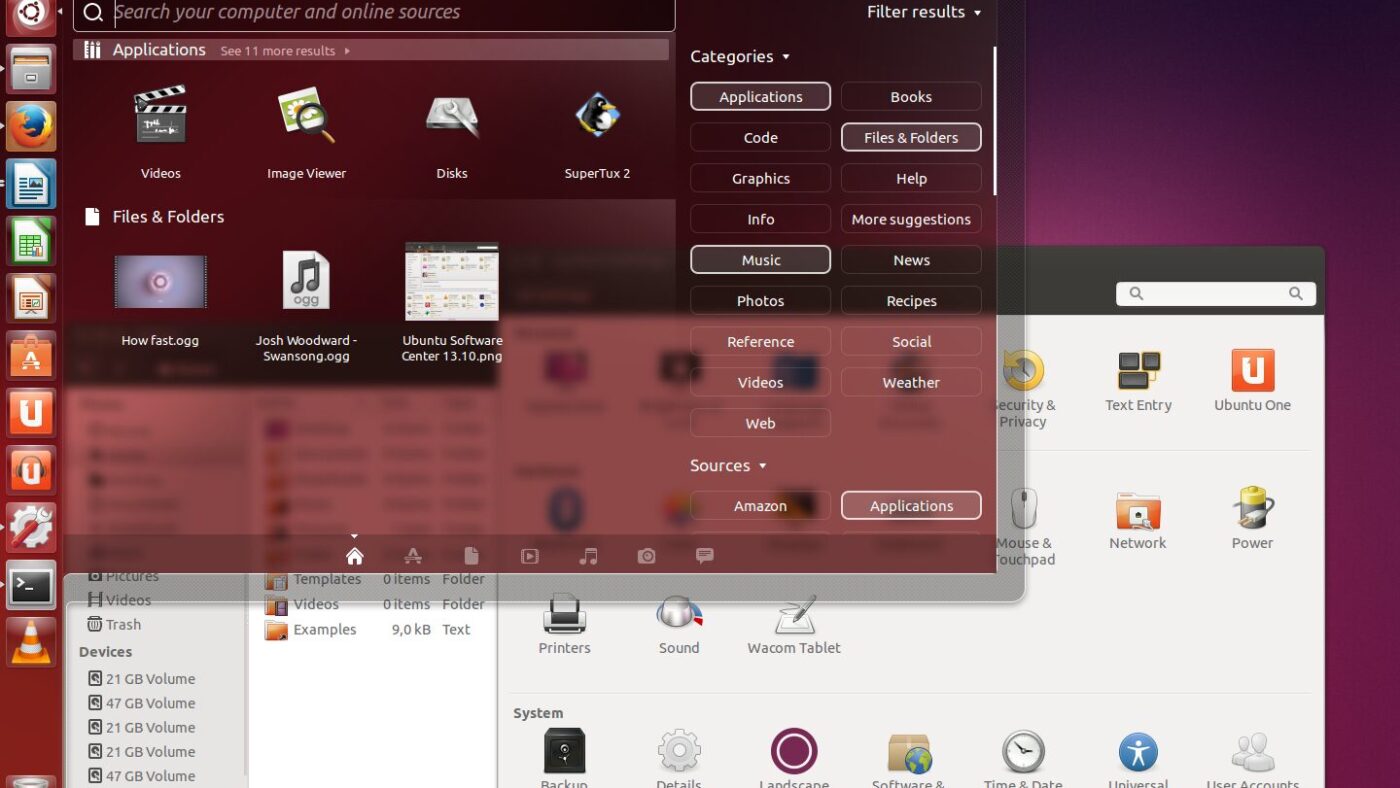Viewport: 1400px width, 788px height.
Task: Open Network settings
Action: 1138,520
